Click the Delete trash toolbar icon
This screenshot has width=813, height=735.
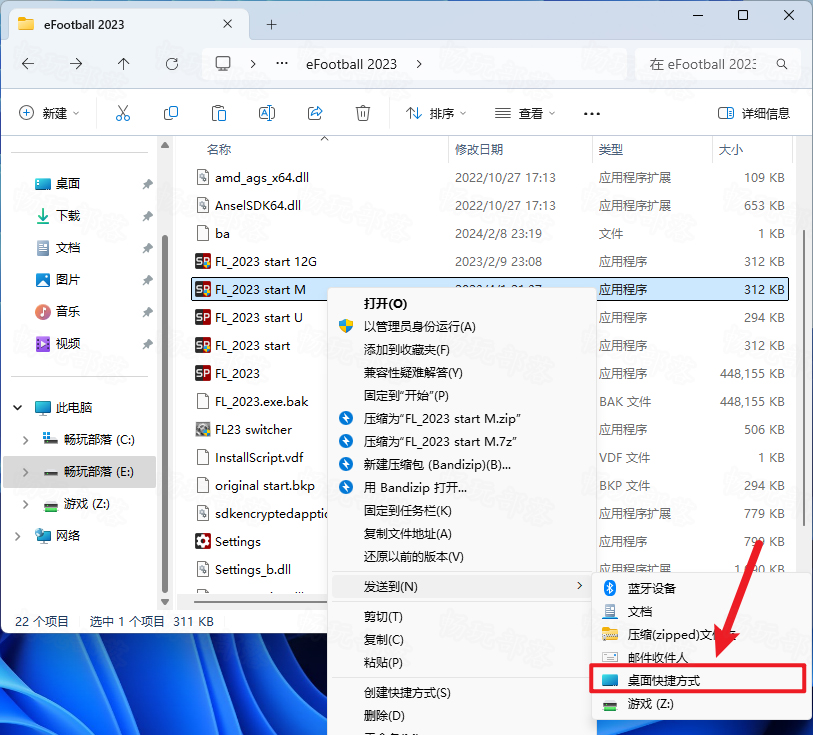tap(363, 113)
